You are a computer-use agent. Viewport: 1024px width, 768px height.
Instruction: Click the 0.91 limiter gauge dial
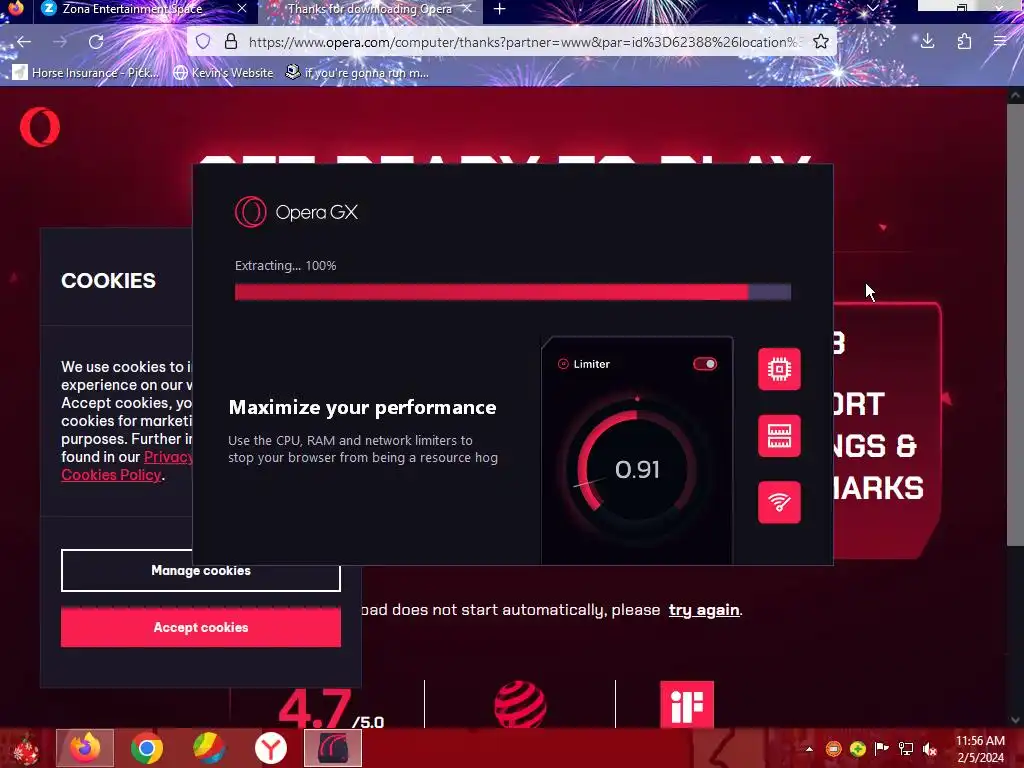click(x=637, y=468)
